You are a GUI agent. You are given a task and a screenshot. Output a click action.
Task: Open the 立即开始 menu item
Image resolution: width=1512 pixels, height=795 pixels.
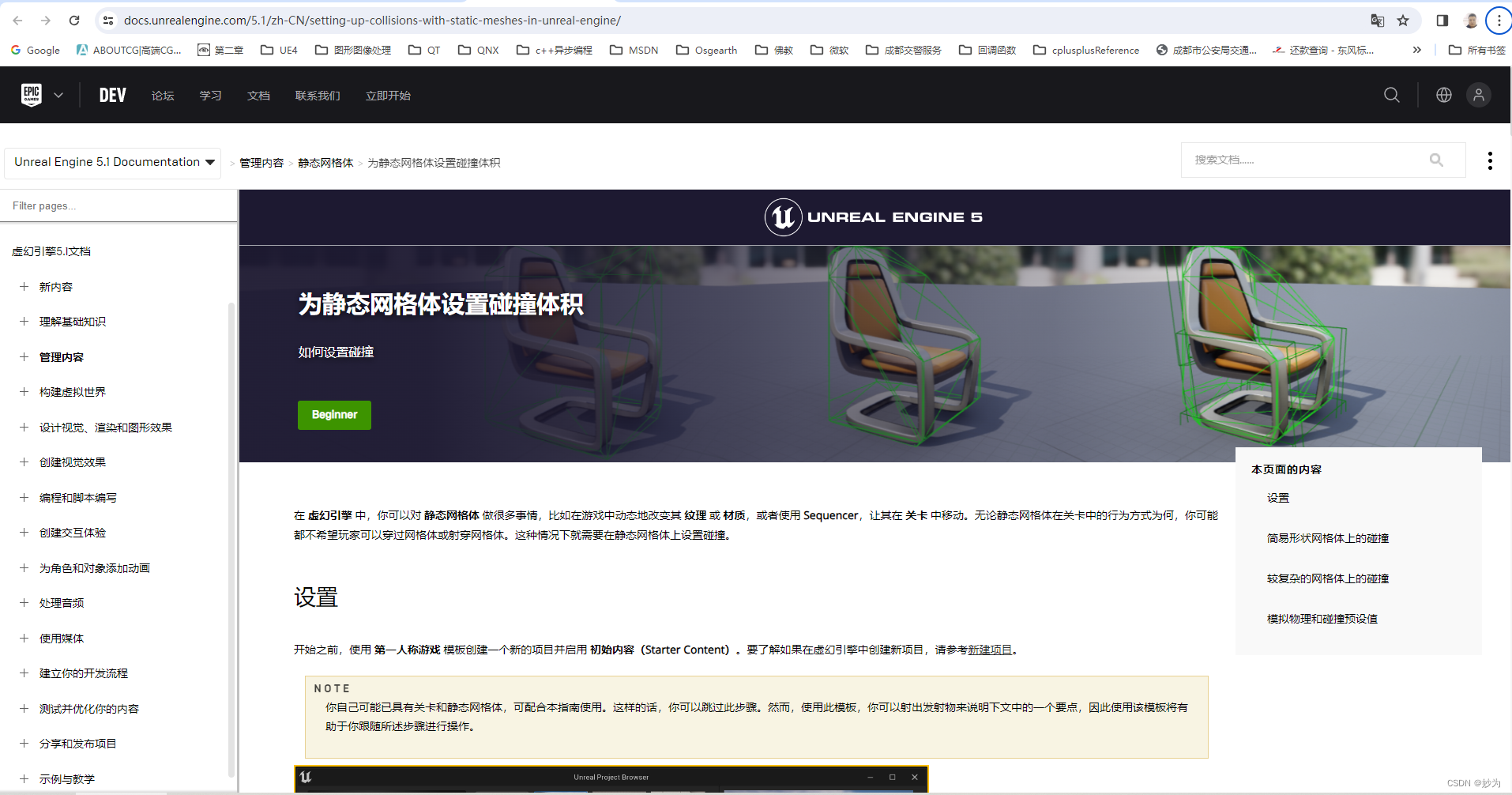click(x=388, y=96)
